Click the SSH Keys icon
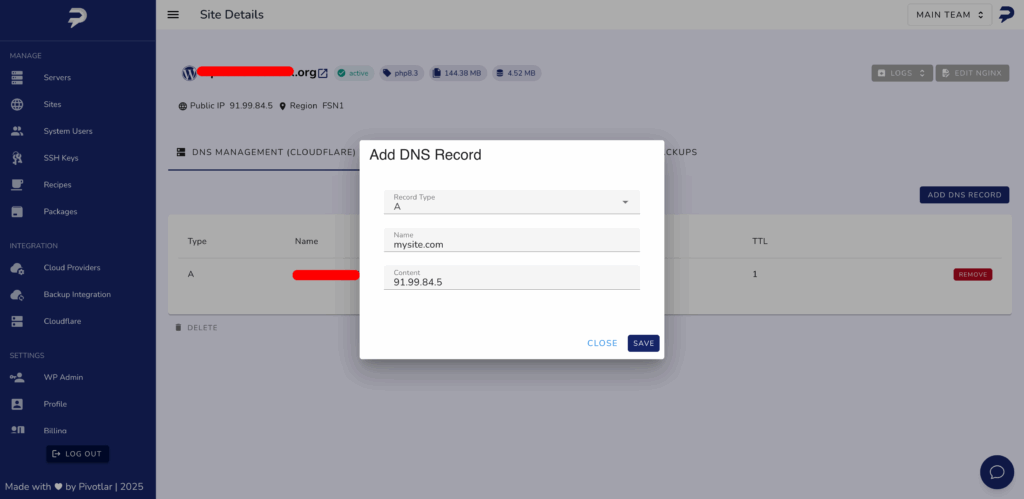This screenshot has height=499, width=1024. [17, 158]
